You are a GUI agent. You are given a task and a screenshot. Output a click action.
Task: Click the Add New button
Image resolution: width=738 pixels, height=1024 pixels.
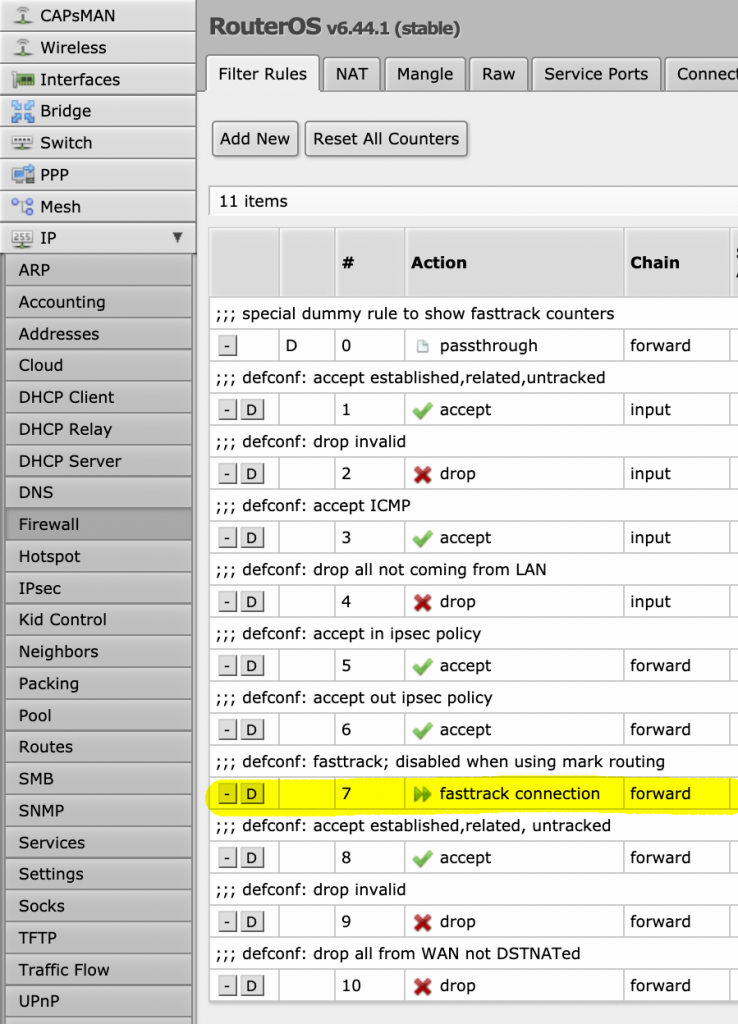coord(255,139)
